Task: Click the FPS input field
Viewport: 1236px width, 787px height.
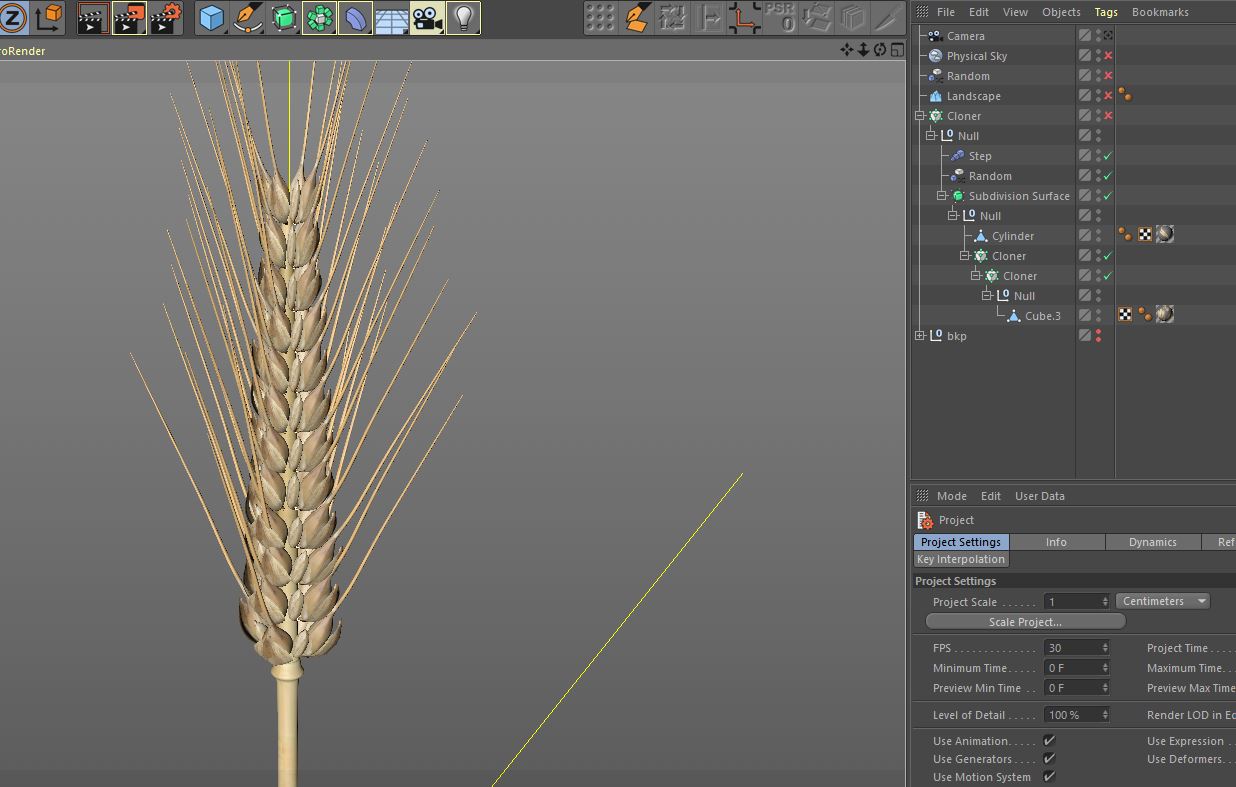Action: click(1071, 648)
